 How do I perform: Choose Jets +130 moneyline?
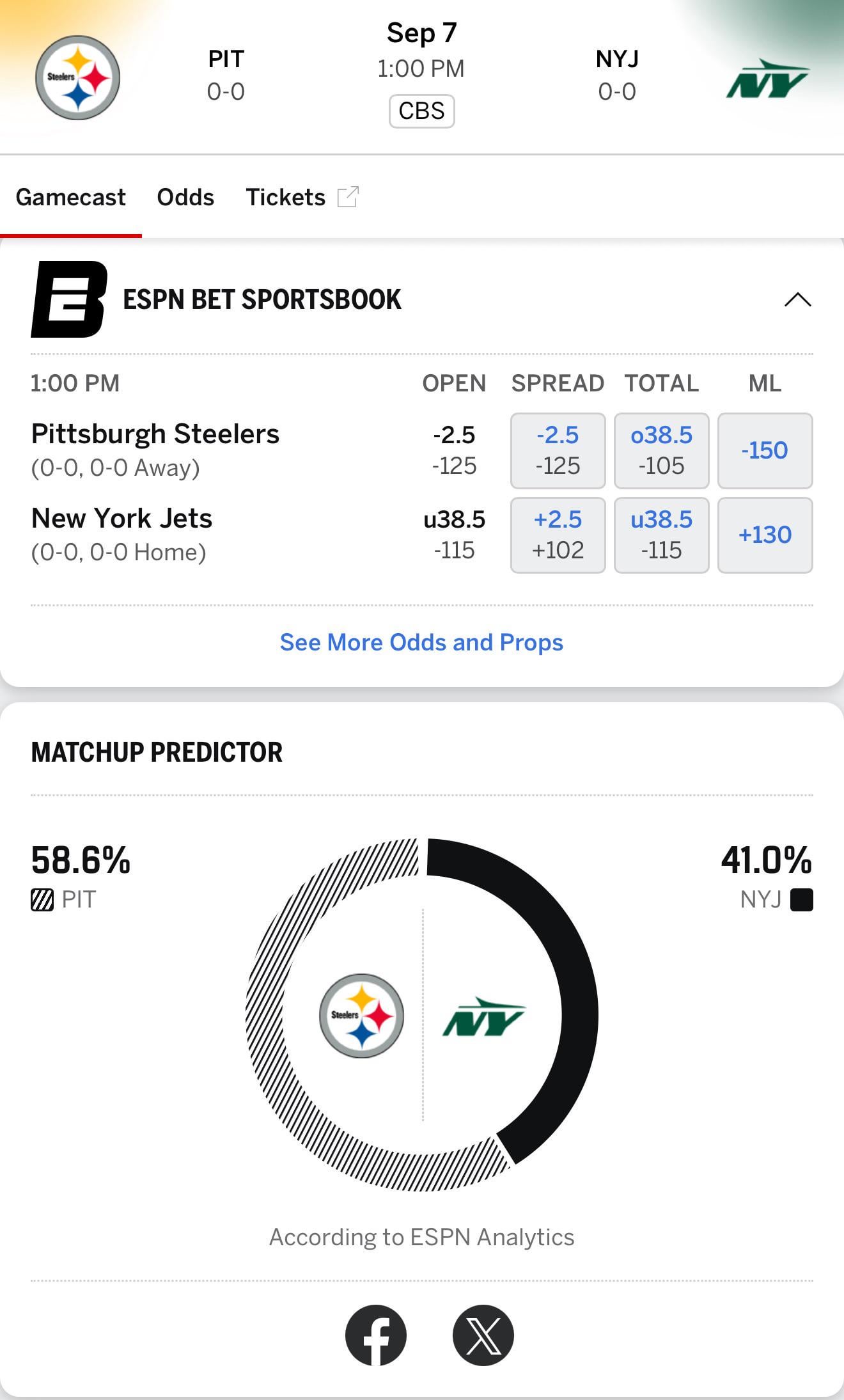765,535
